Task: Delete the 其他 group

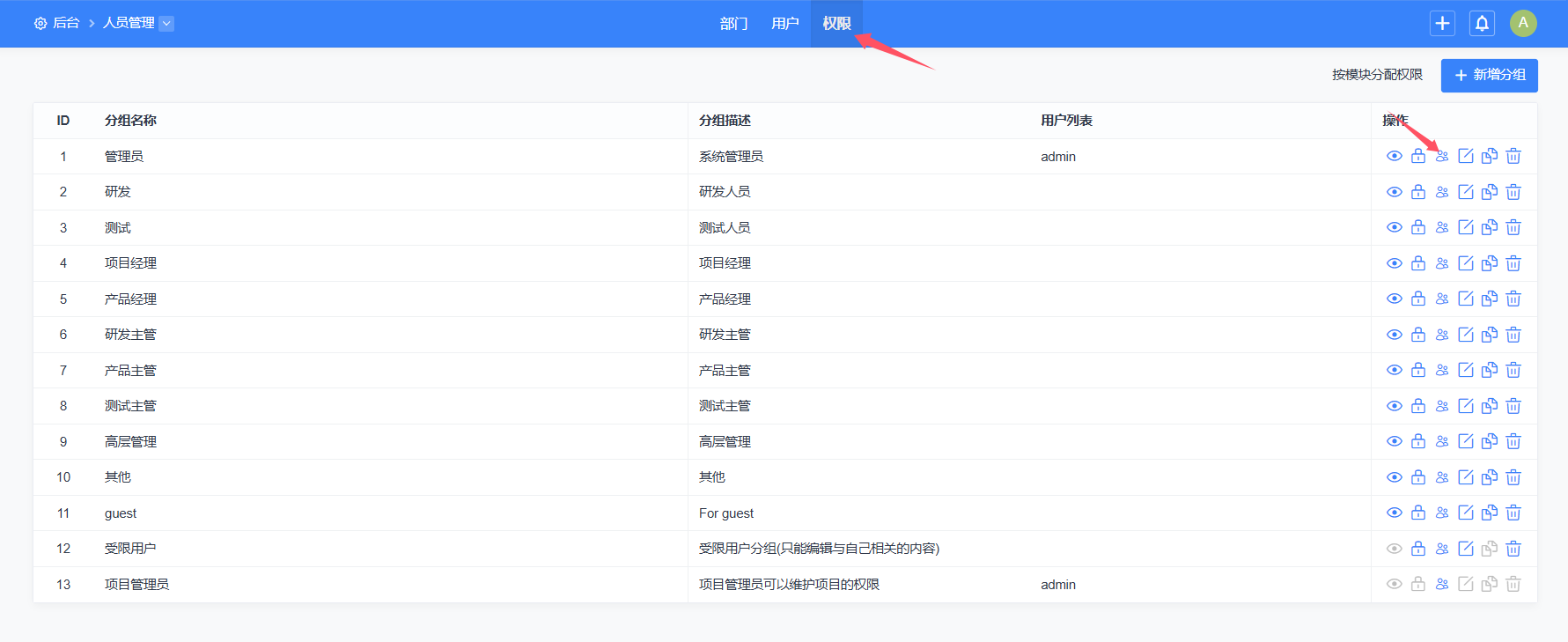Action: [x=1513, y=477]
